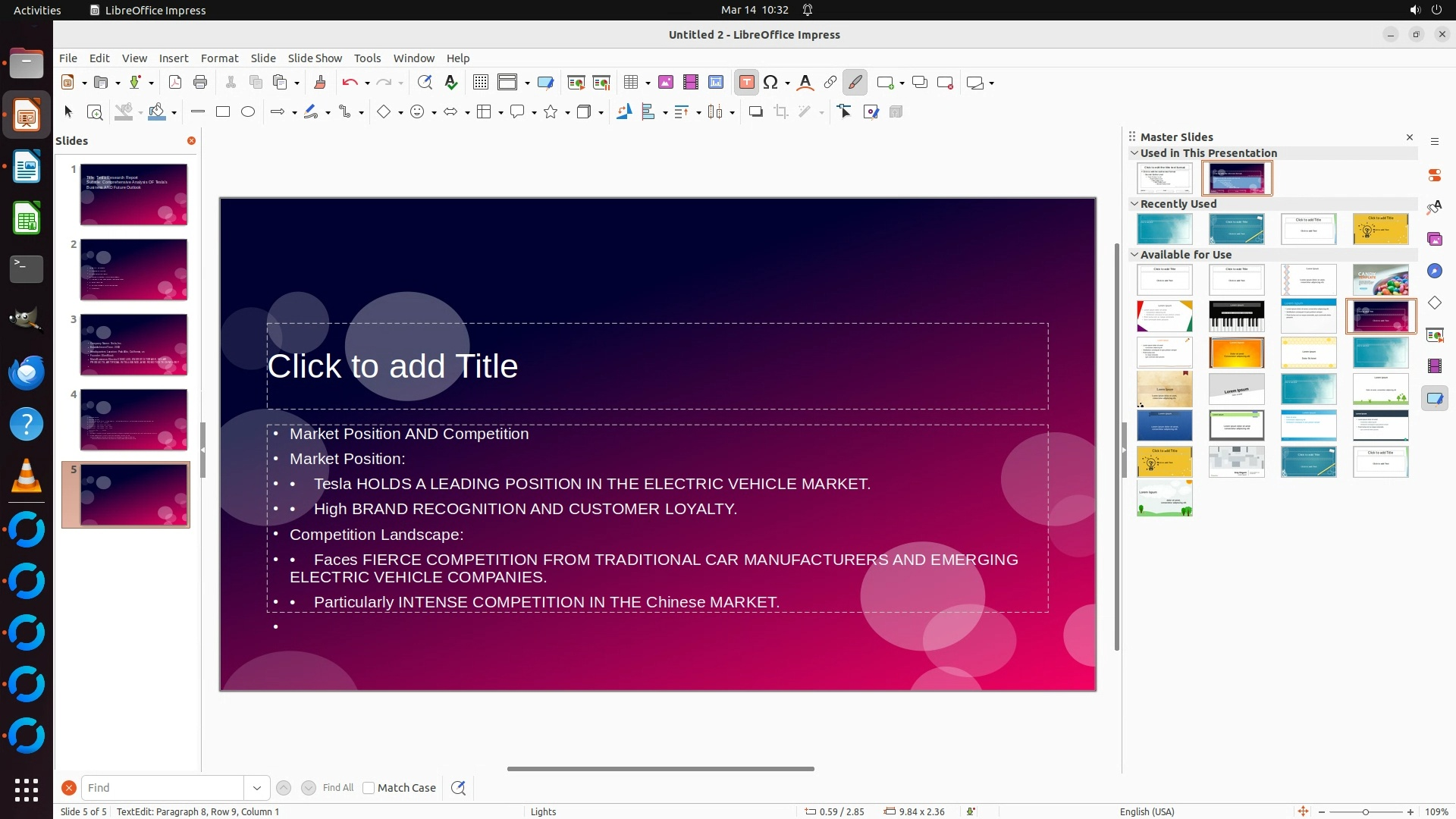The image size is (1456, 819).
Task: Select the Ellipse shape tool
Action: tap(248, 112)
